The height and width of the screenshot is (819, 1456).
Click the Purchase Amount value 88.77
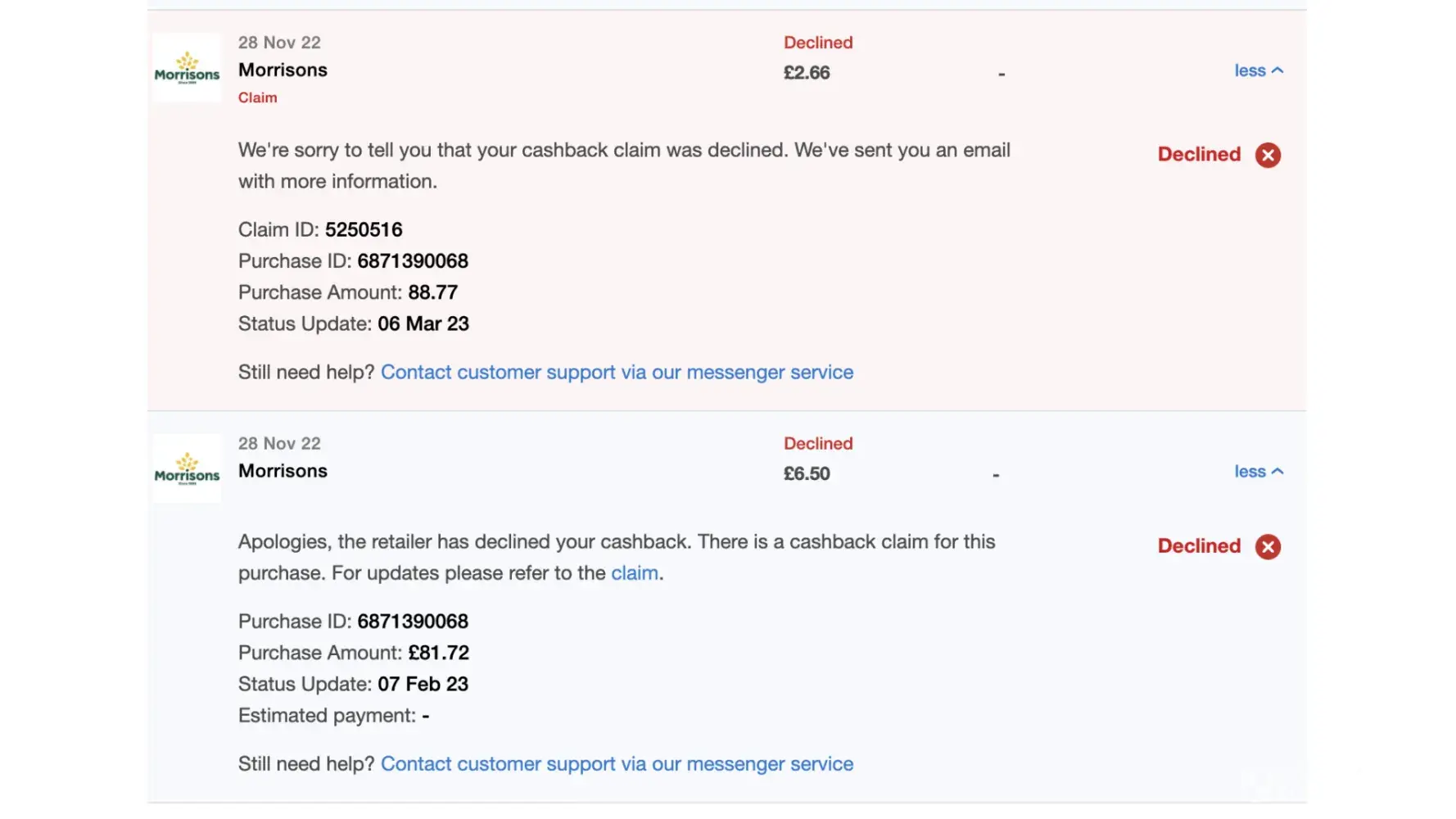tap(432, 292)
